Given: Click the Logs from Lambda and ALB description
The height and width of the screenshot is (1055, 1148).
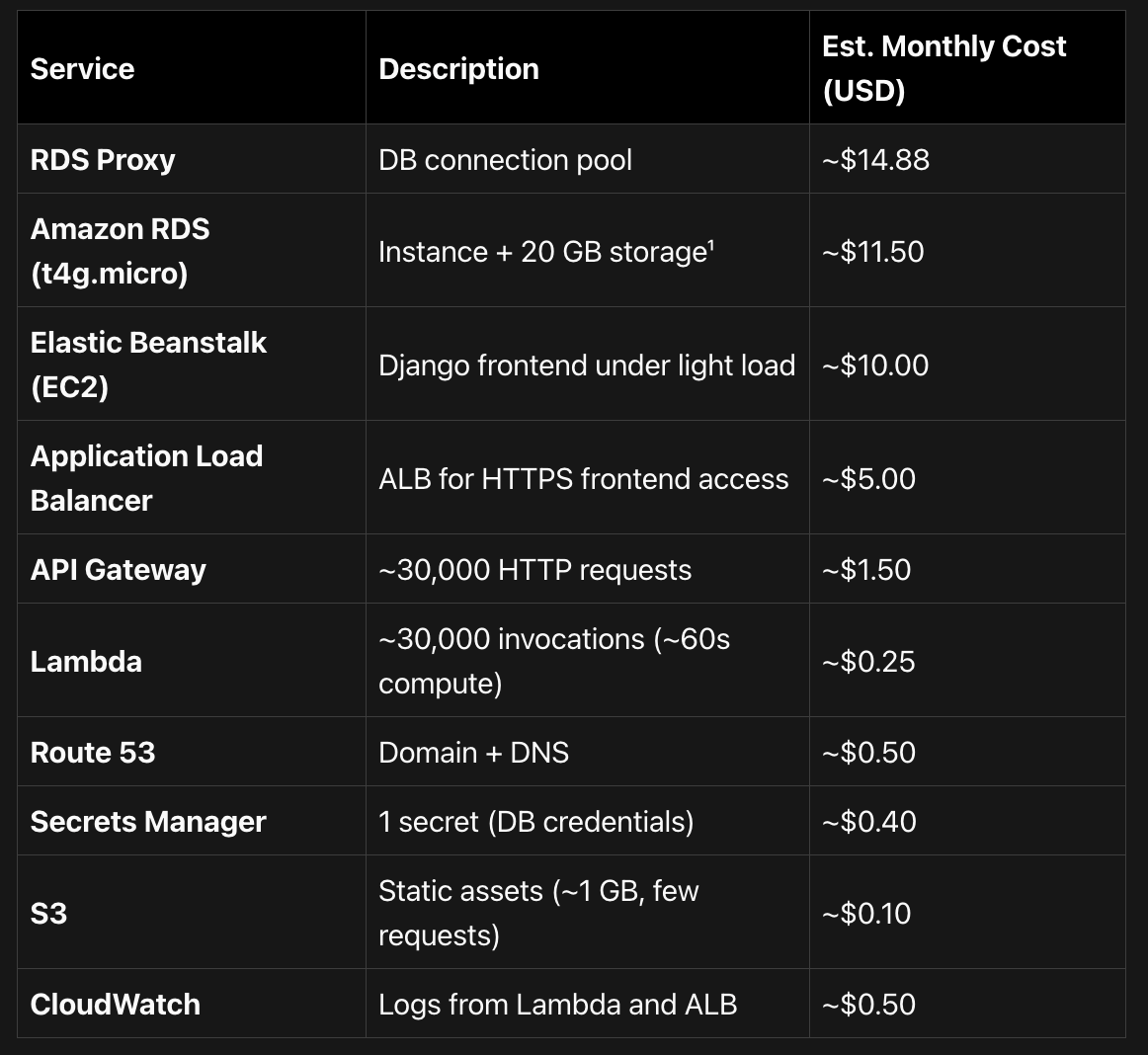Looking at the screenshot, I should 557,1004.
